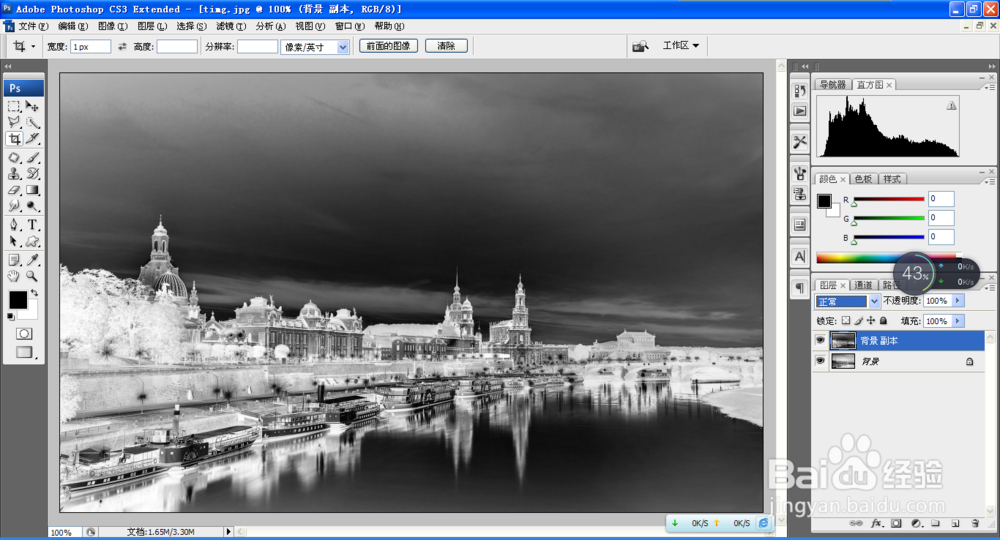Screen dimensions: 1000x540
Task: Create a new layer group folder
Action: [x=936, y=523]
